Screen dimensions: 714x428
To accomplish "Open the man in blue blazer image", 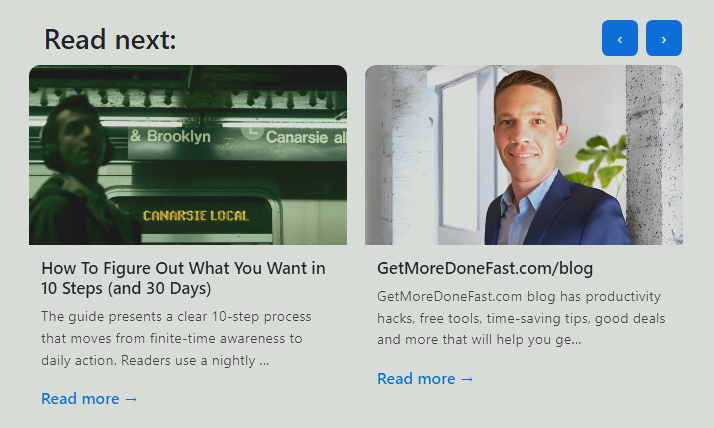I will [524, 155].
